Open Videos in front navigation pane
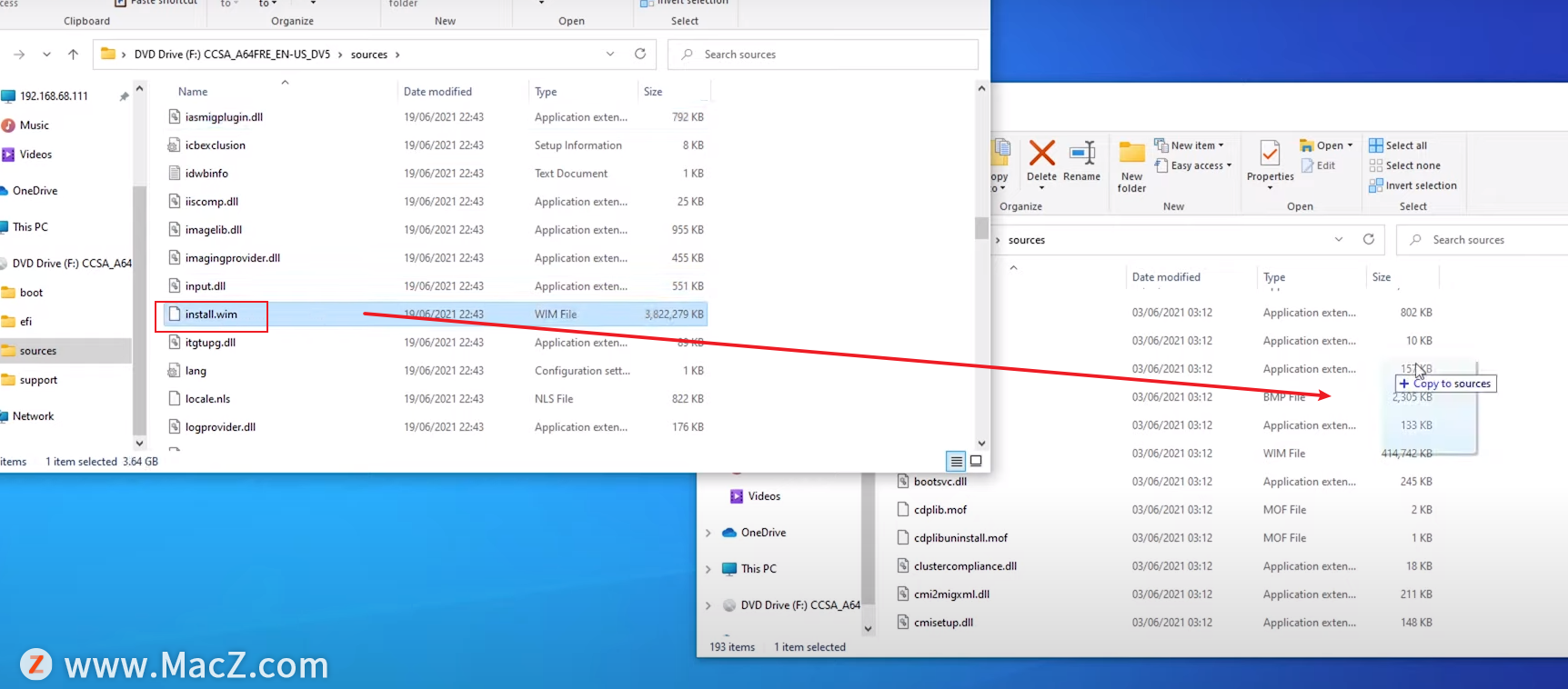The height and width of the screenshot is (689, 1568). 35,155
